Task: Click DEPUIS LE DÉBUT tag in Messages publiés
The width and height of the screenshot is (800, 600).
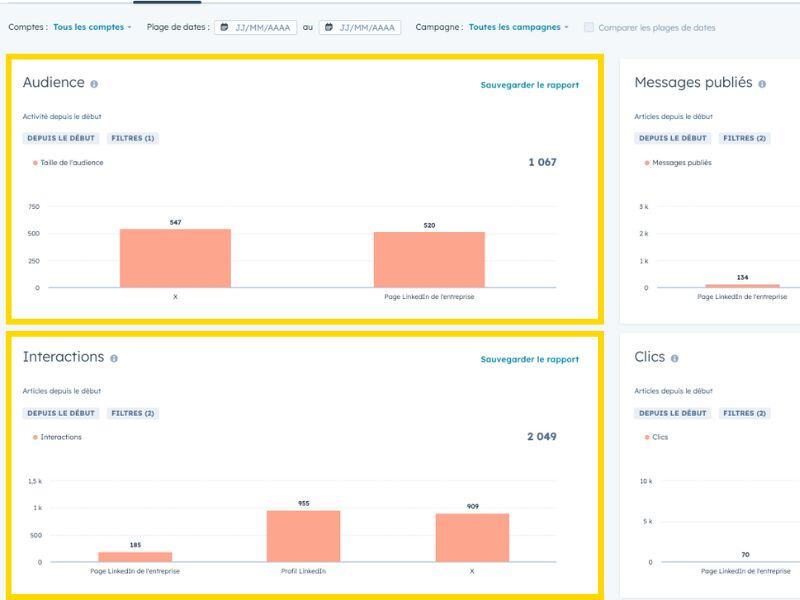Action: pos(673,138)
